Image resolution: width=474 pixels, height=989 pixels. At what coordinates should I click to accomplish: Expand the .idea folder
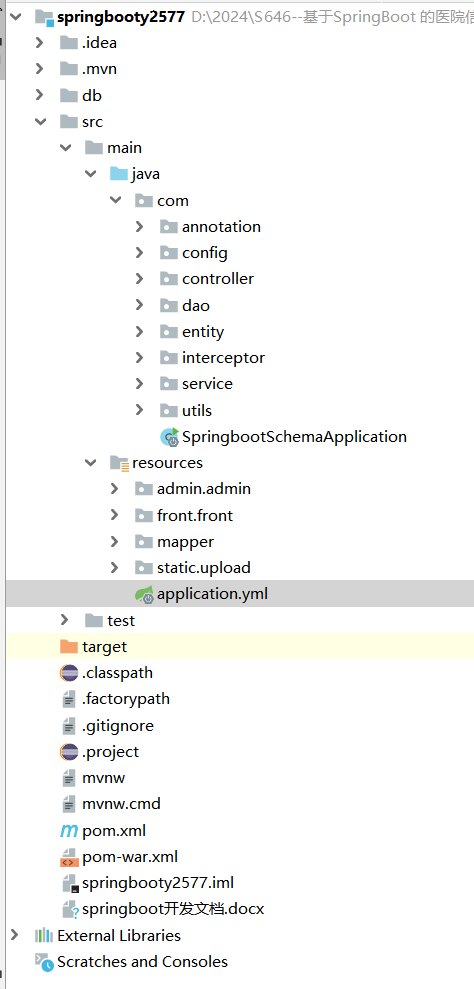pyautogui.click(x=40, y=43)
